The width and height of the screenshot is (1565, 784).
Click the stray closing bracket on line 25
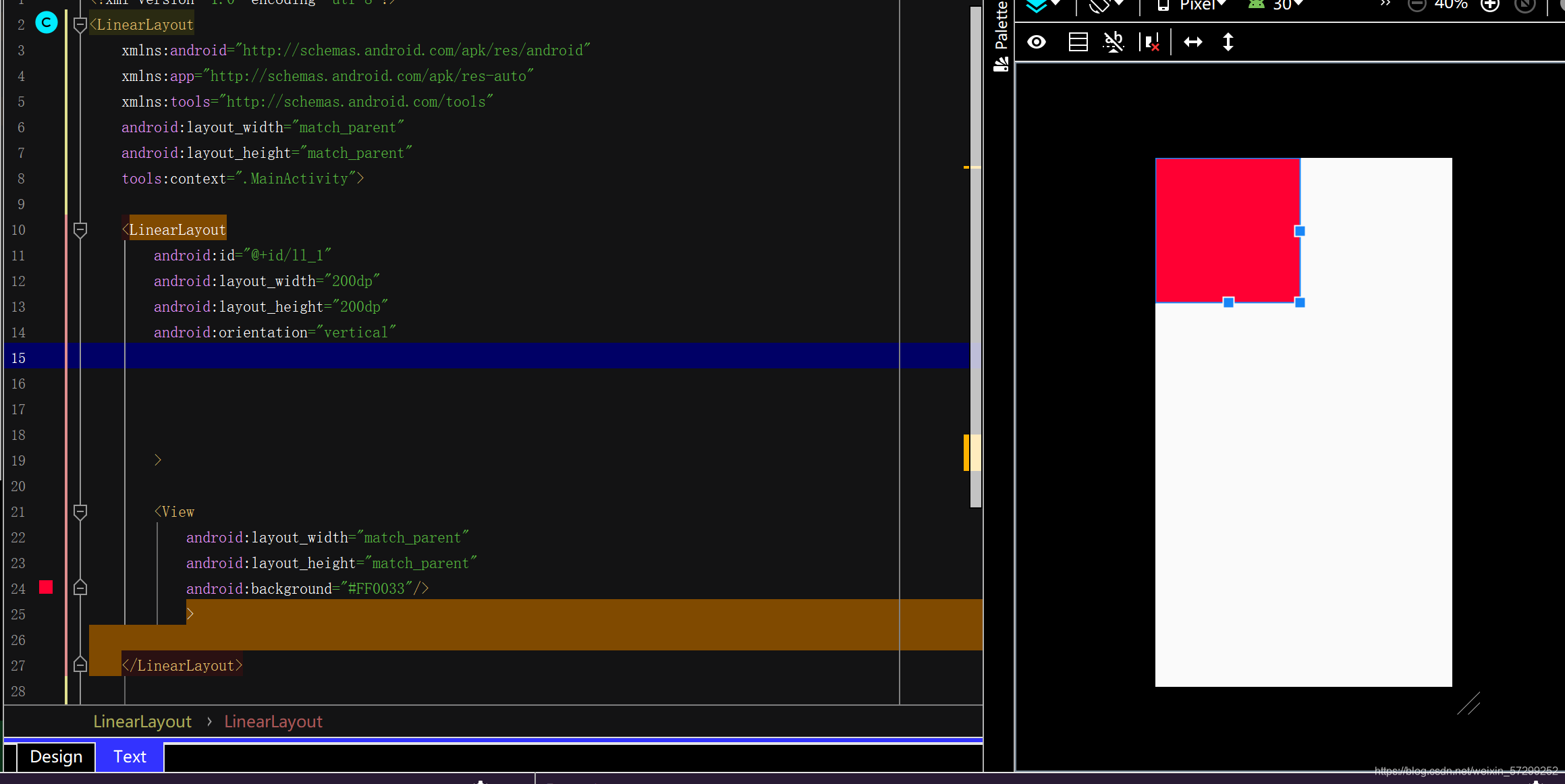coord(190,614)
